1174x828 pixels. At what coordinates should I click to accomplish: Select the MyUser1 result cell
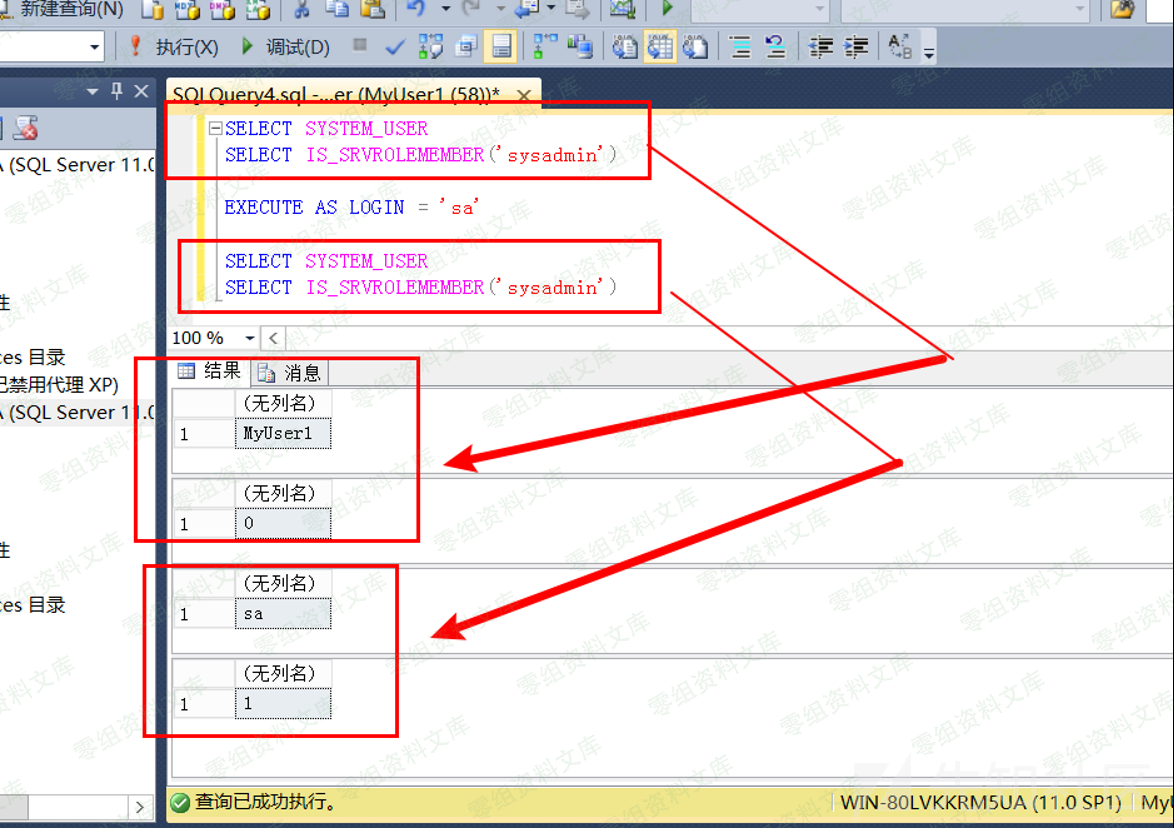pyautogui.click(x=282, y=434)
